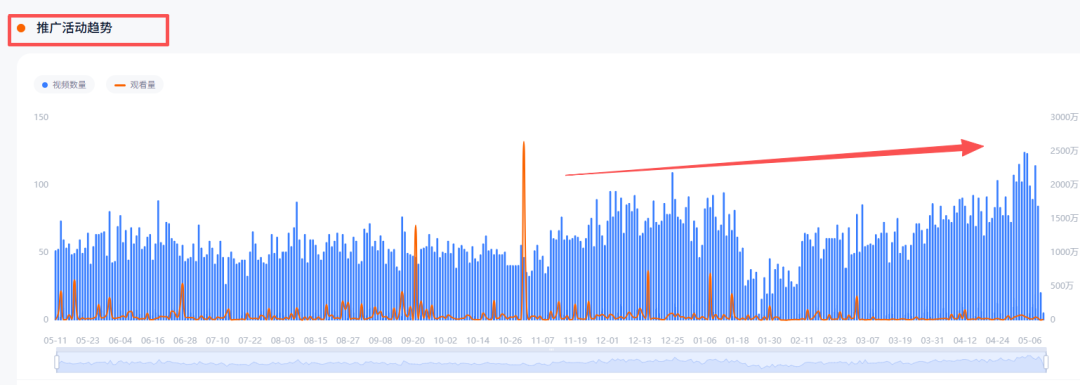This screenshot has width=1080, height=385.
Task: Click the 50 left axis value
Action: tap(43, 252)
